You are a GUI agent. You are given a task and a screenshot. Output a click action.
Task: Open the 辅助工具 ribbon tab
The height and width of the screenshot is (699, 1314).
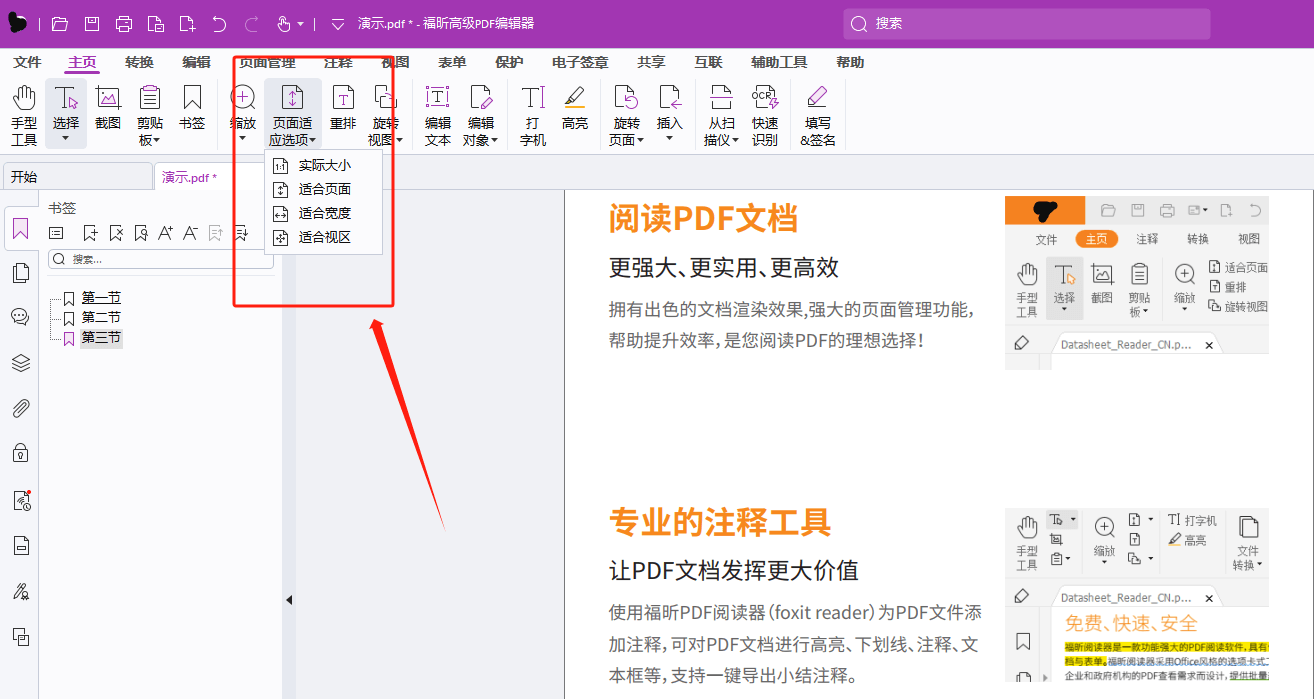(x=779, y=62)
